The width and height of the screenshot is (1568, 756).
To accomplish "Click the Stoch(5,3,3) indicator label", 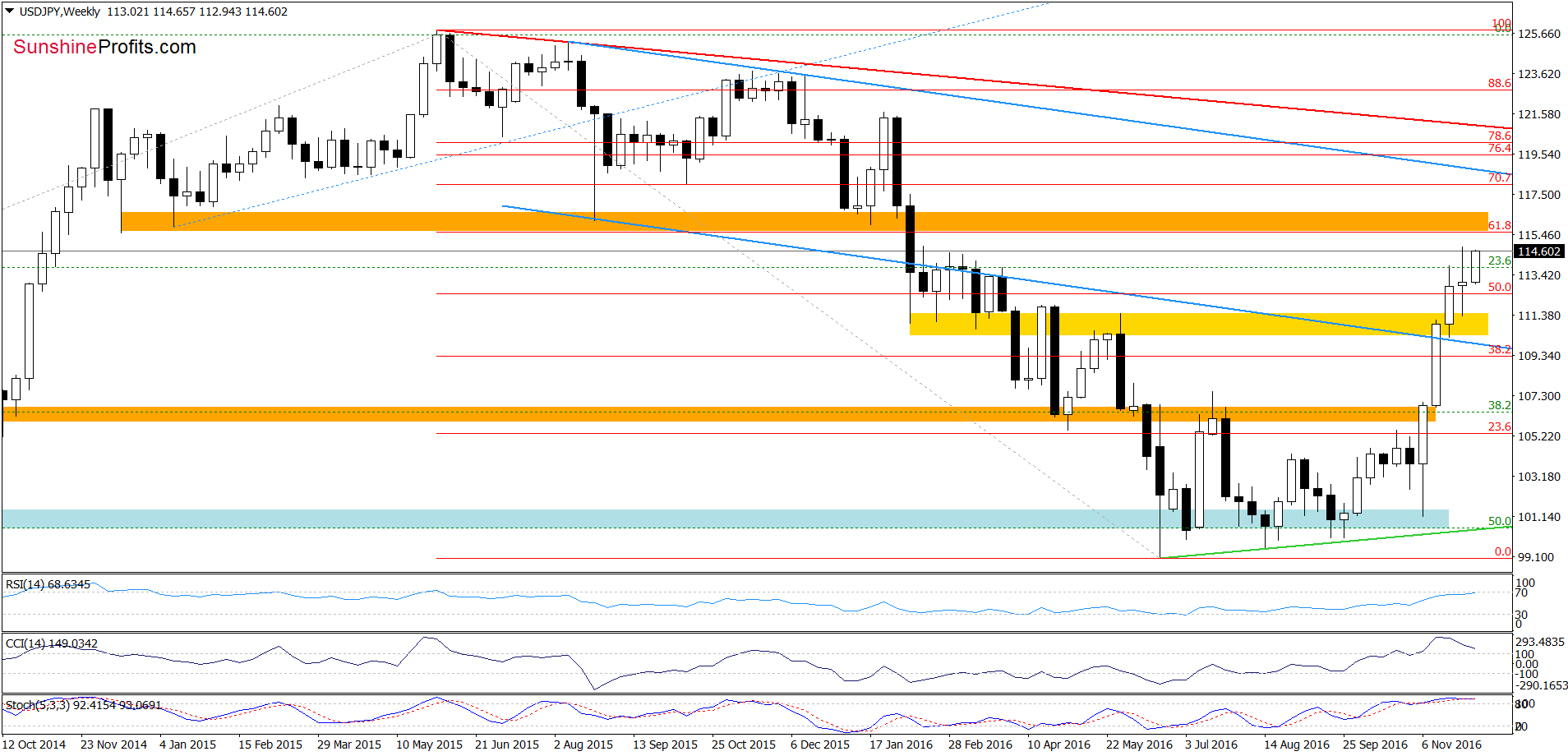I will click(83, 705).
